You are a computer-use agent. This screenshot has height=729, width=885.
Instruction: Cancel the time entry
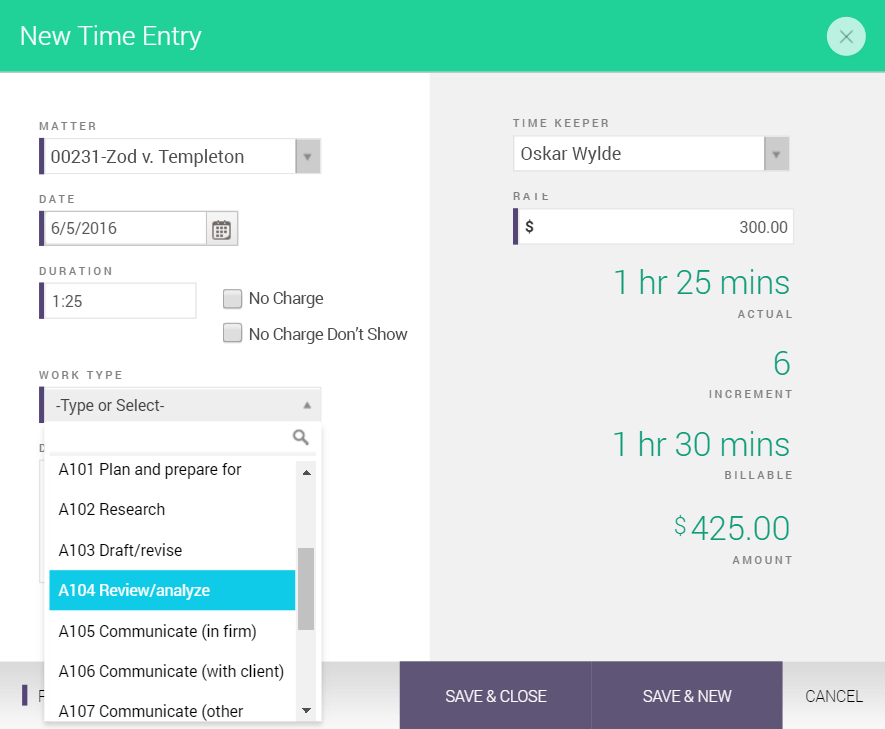(834, 696)
